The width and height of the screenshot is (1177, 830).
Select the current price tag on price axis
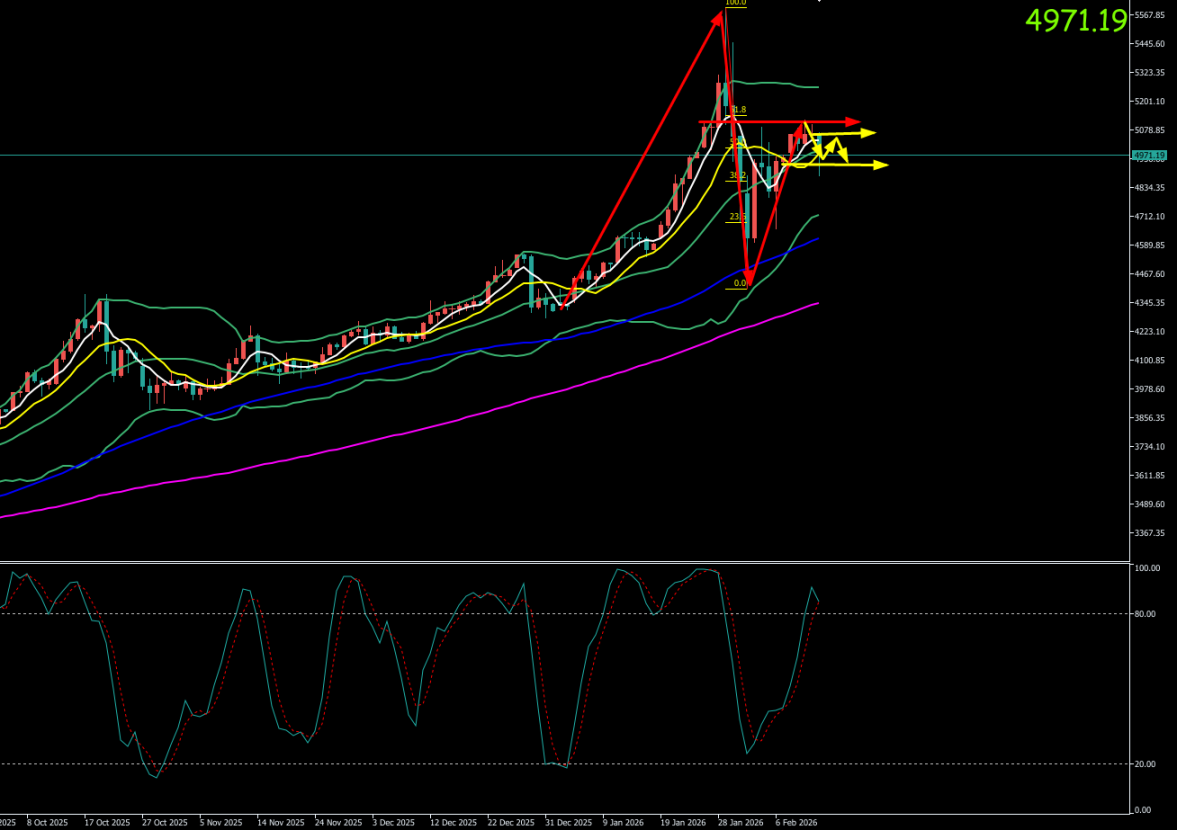tap(1150, 155)
